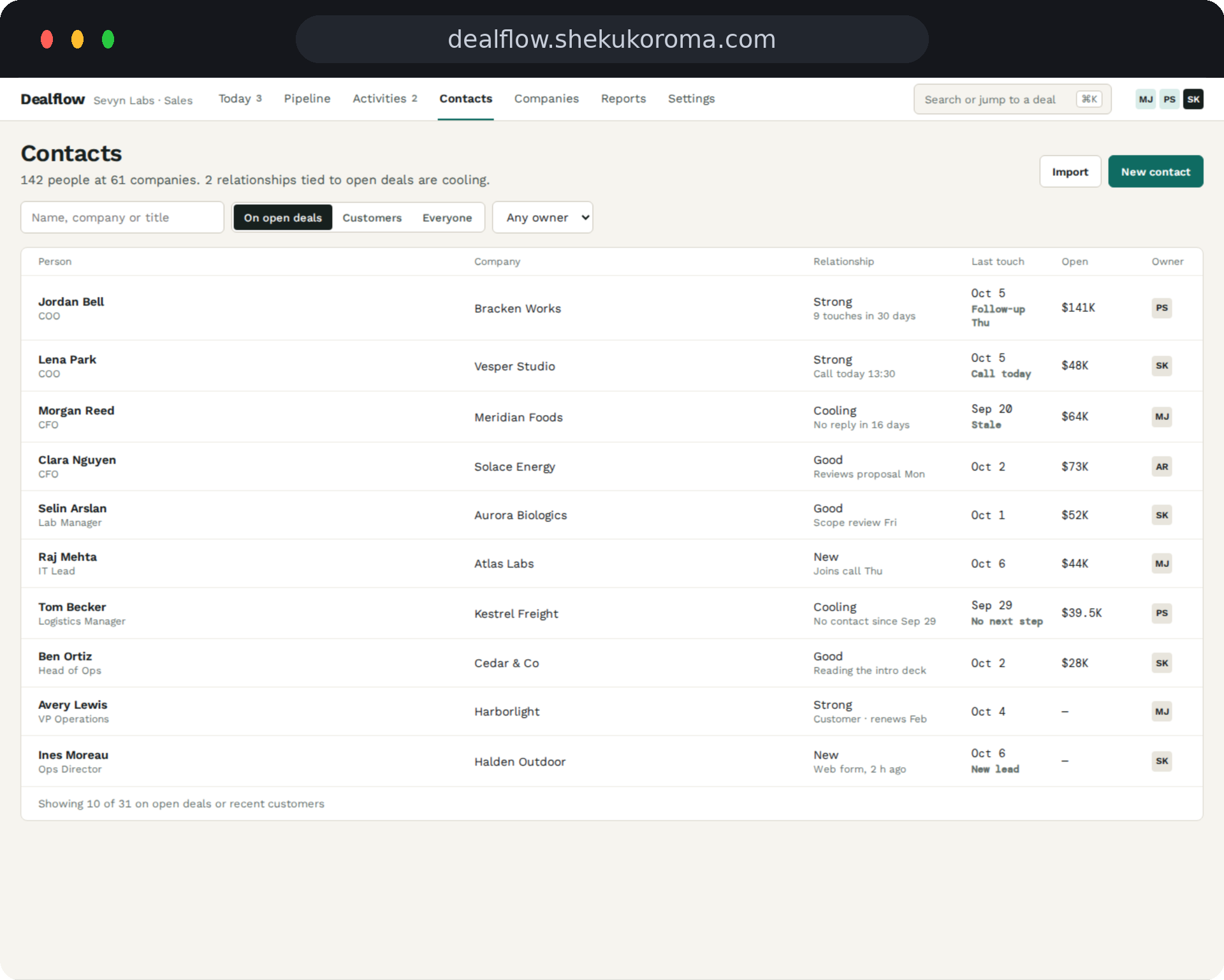Focus the Search or jump to a deal field
Image resolution: width=1224 pixels, height=980 pixels.
pos(1012,99)
